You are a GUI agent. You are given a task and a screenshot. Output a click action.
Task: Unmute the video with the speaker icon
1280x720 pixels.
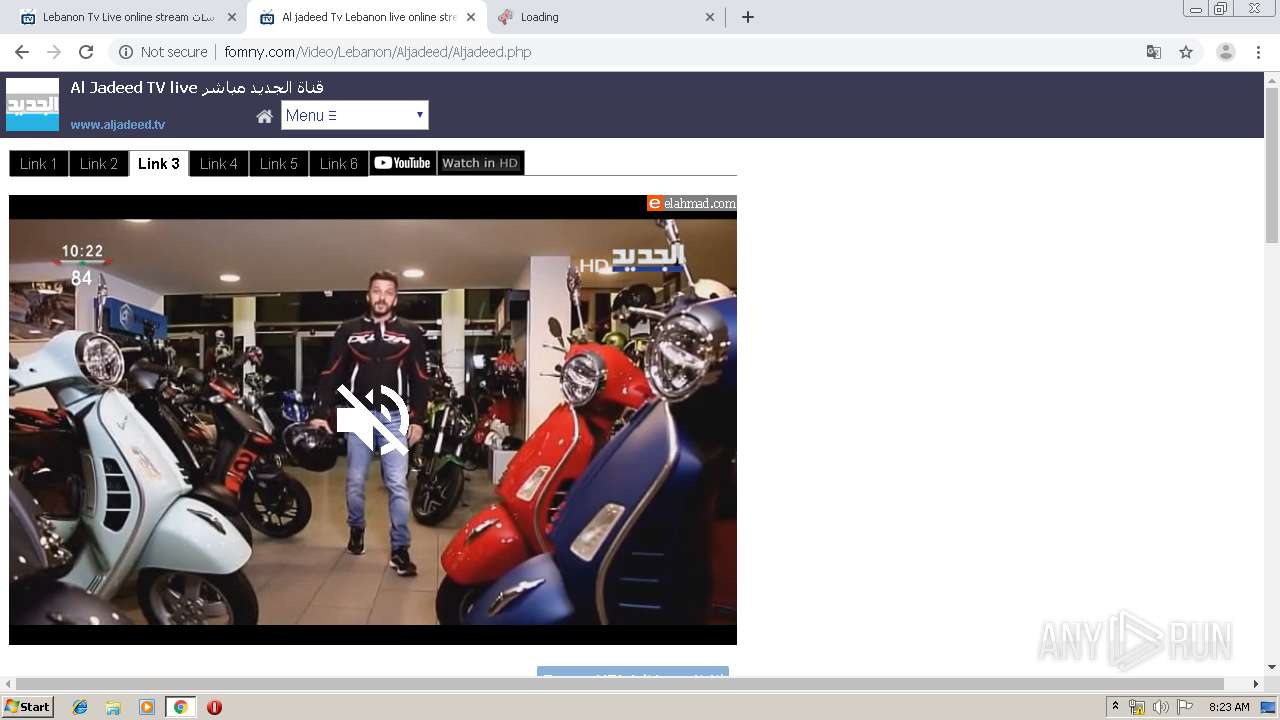[x=373, y=419]
